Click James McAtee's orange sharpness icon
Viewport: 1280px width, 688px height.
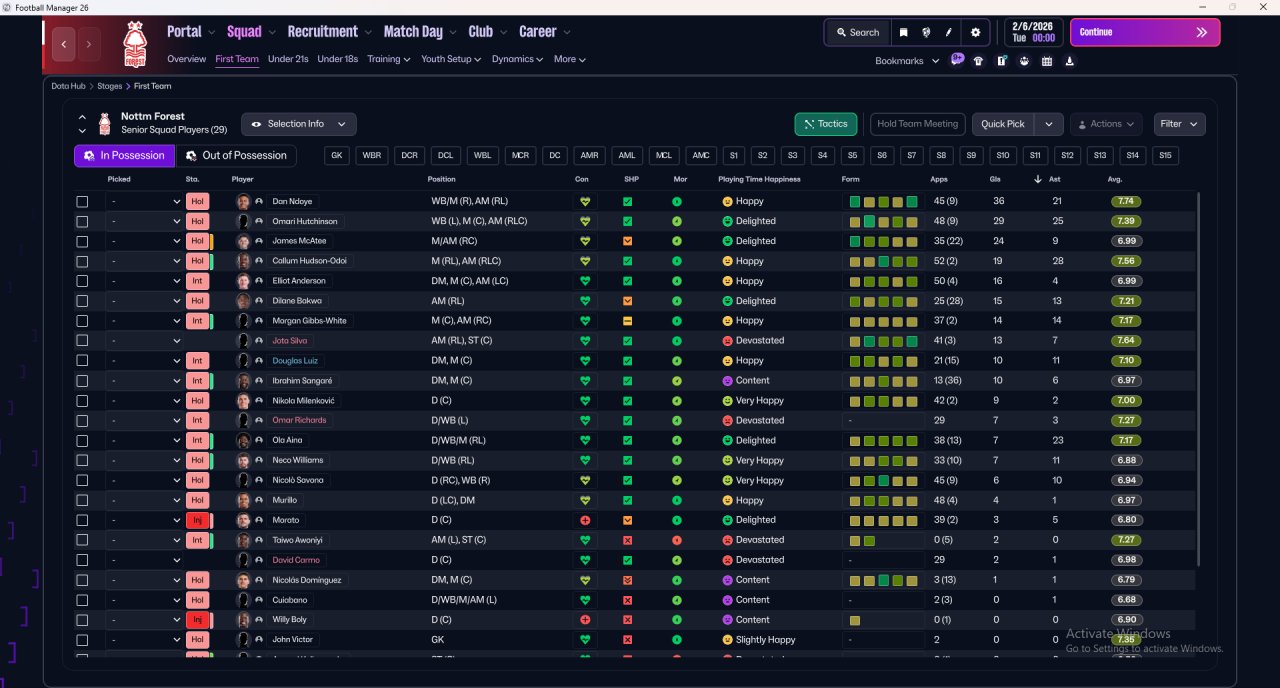pos(627,241)
